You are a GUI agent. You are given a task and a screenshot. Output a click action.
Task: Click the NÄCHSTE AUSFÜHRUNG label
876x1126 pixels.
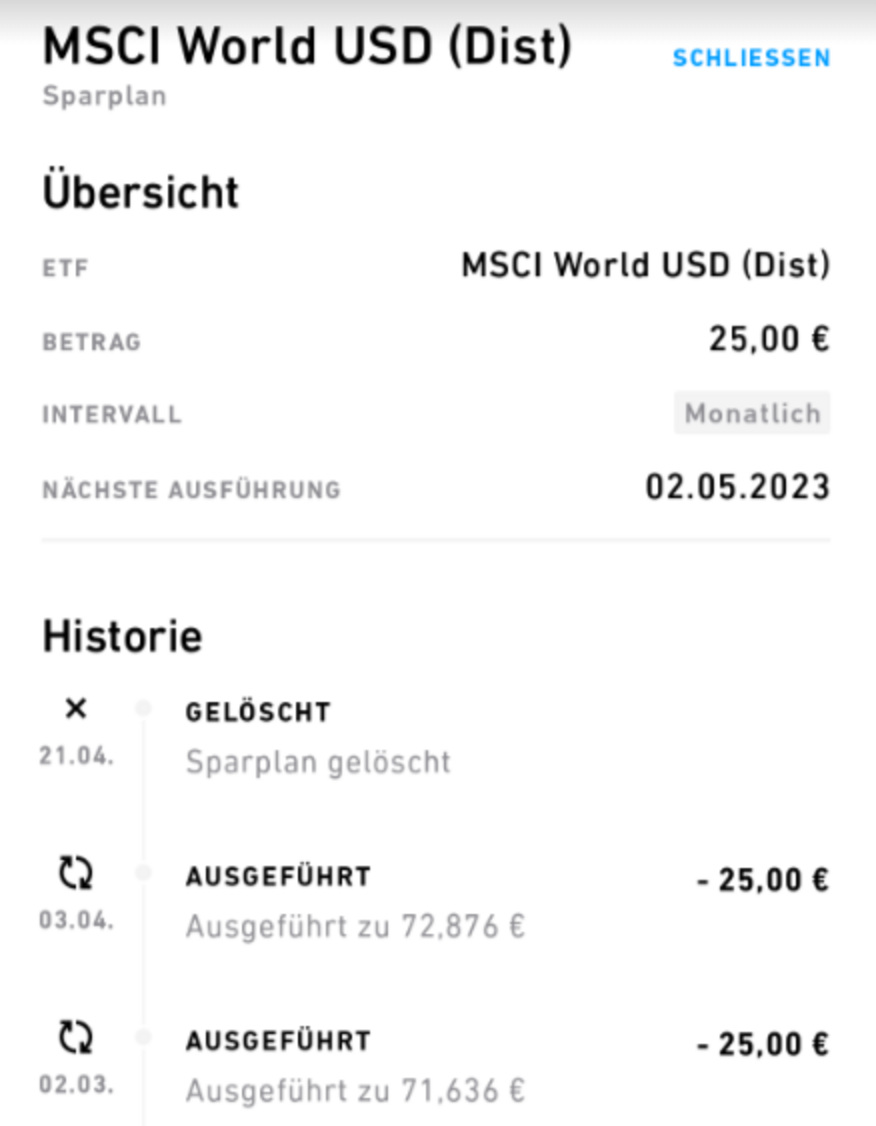coord(191,490)
